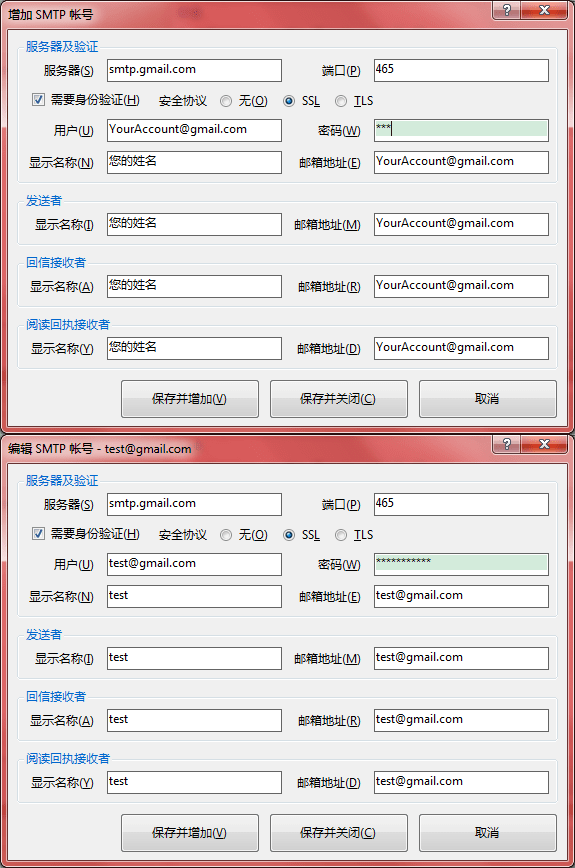Select 无 protocol in add account dialog
575x868 pixels.
tap(226, 101)
